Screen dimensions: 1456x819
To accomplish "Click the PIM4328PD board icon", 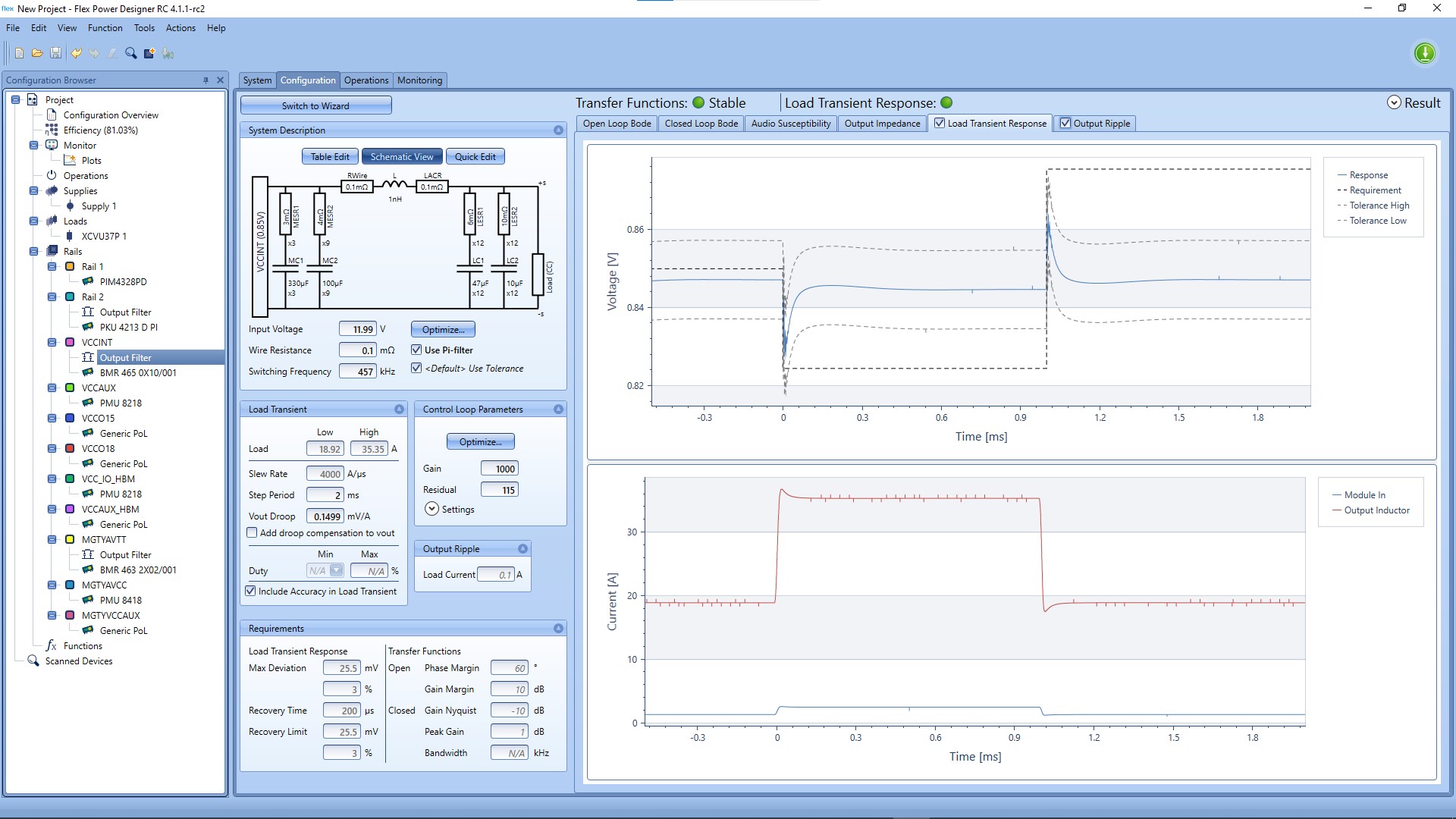I will coord(88,281).
